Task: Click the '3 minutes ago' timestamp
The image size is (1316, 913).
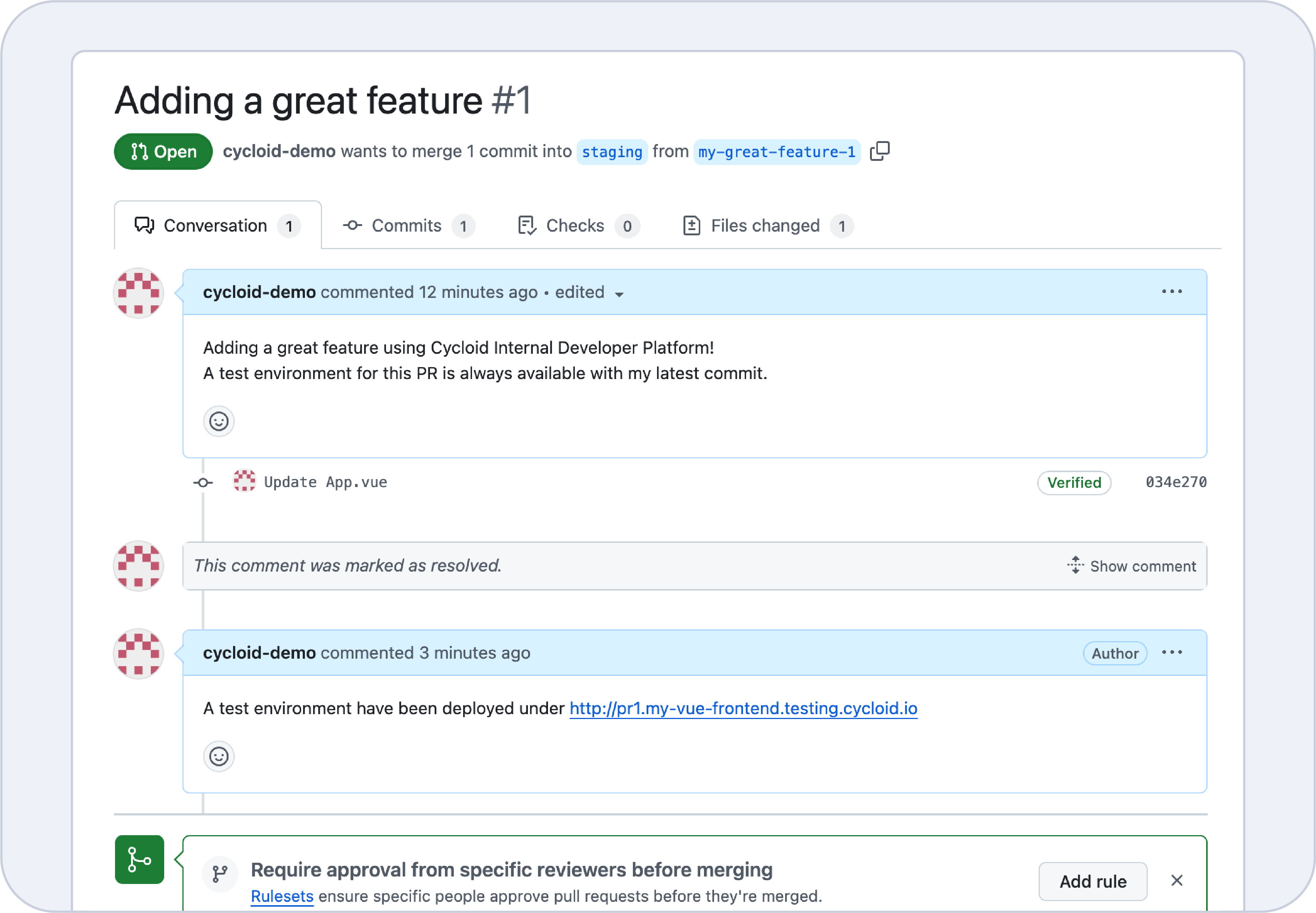Action: (475, 653)
